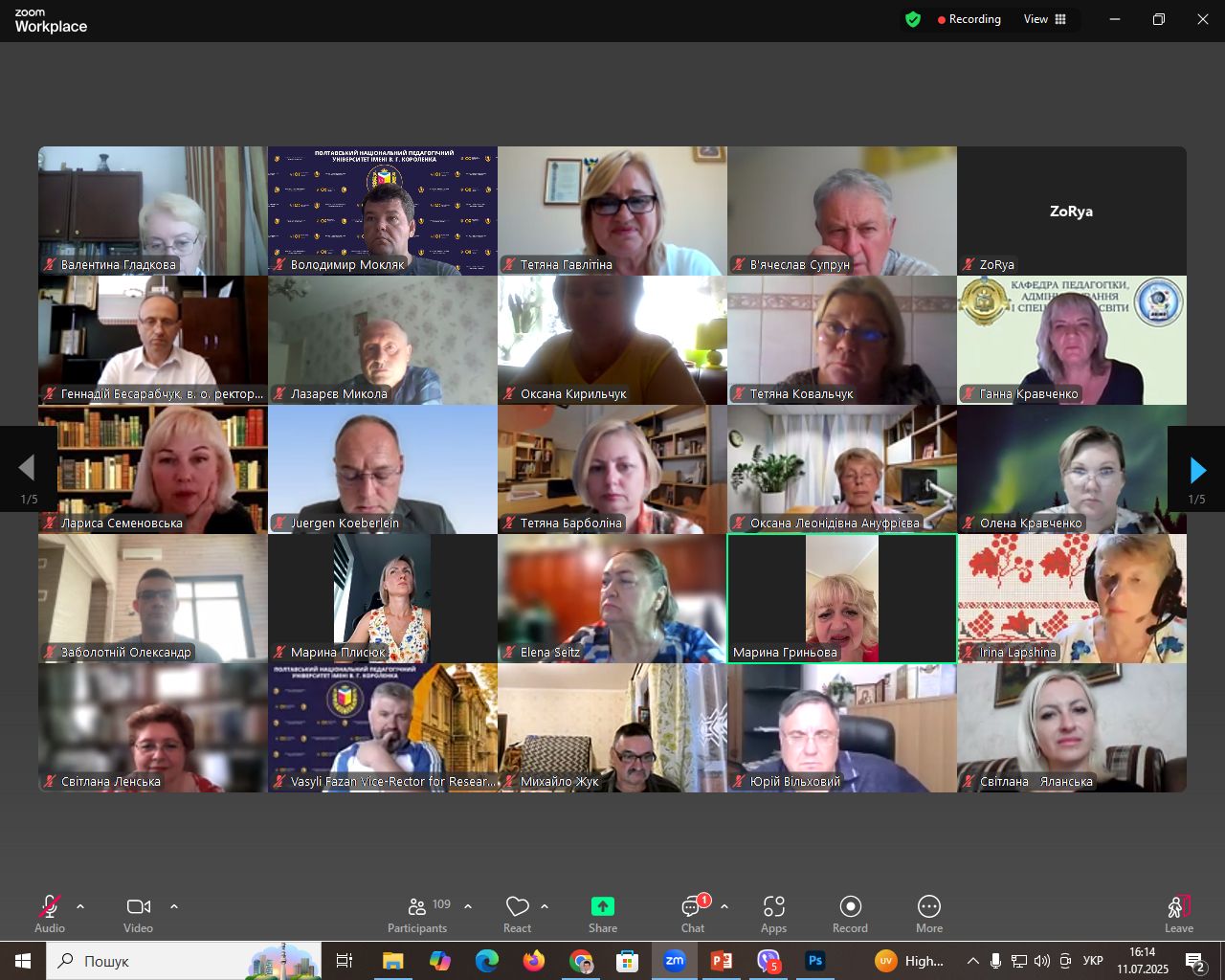Screen dimensions: 1225x980
Task: Switch to the Zoom taskbar icon
Action: pos(675,961)
